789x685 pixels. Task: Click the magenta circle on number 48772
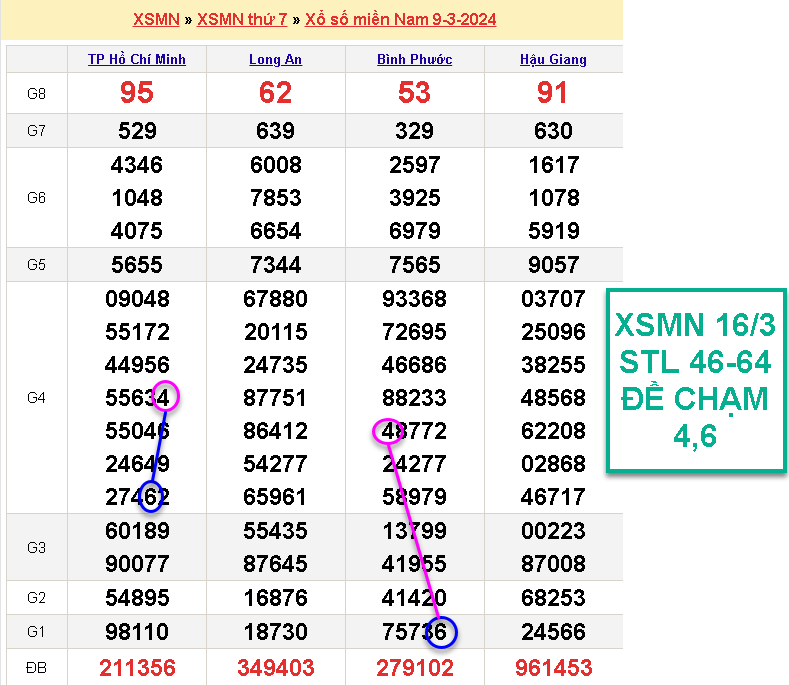point(387,431)
